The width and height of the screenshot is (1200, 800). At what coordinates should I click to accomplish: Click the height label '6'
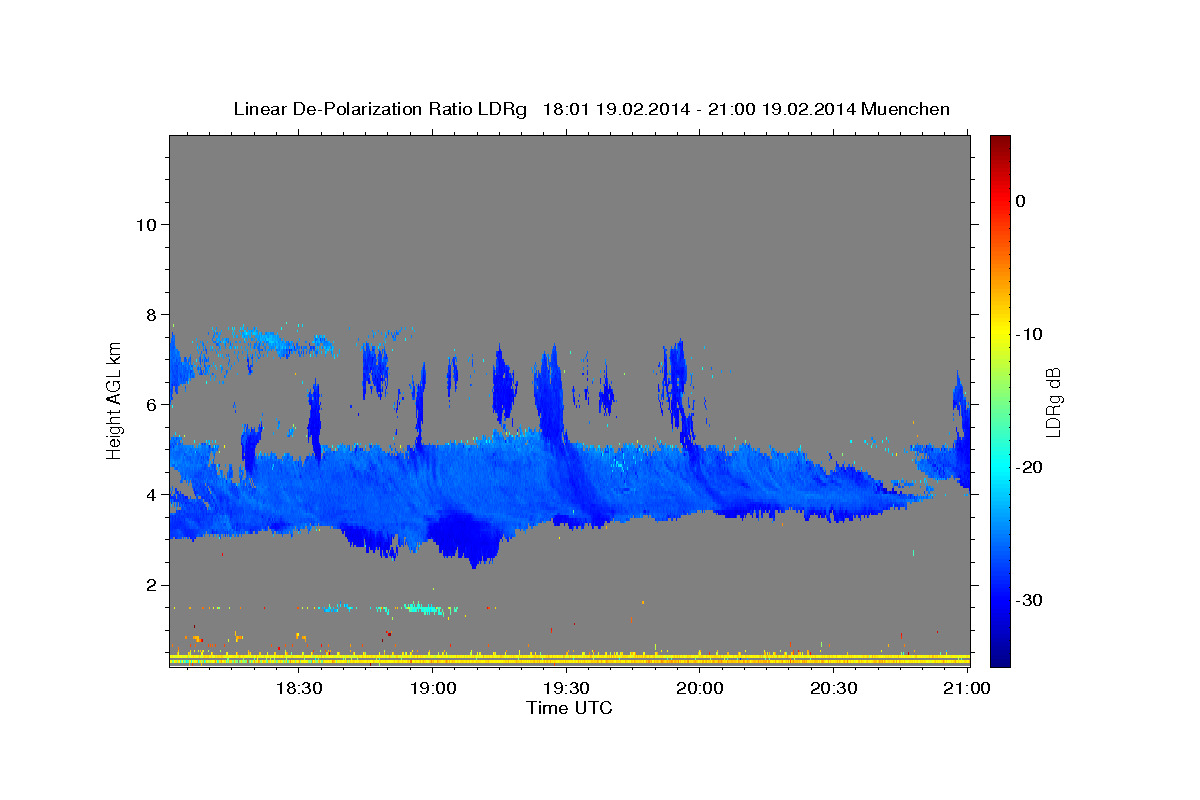point(151,404)
